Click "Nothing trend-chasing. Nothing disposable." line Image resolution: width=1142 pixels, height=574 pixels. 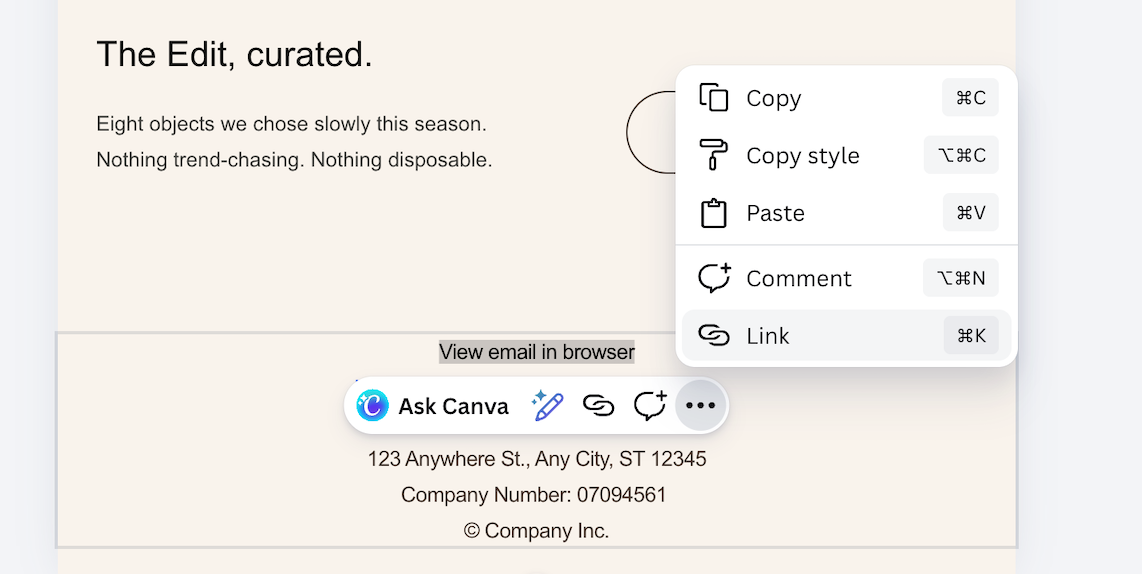click(294, 160)
